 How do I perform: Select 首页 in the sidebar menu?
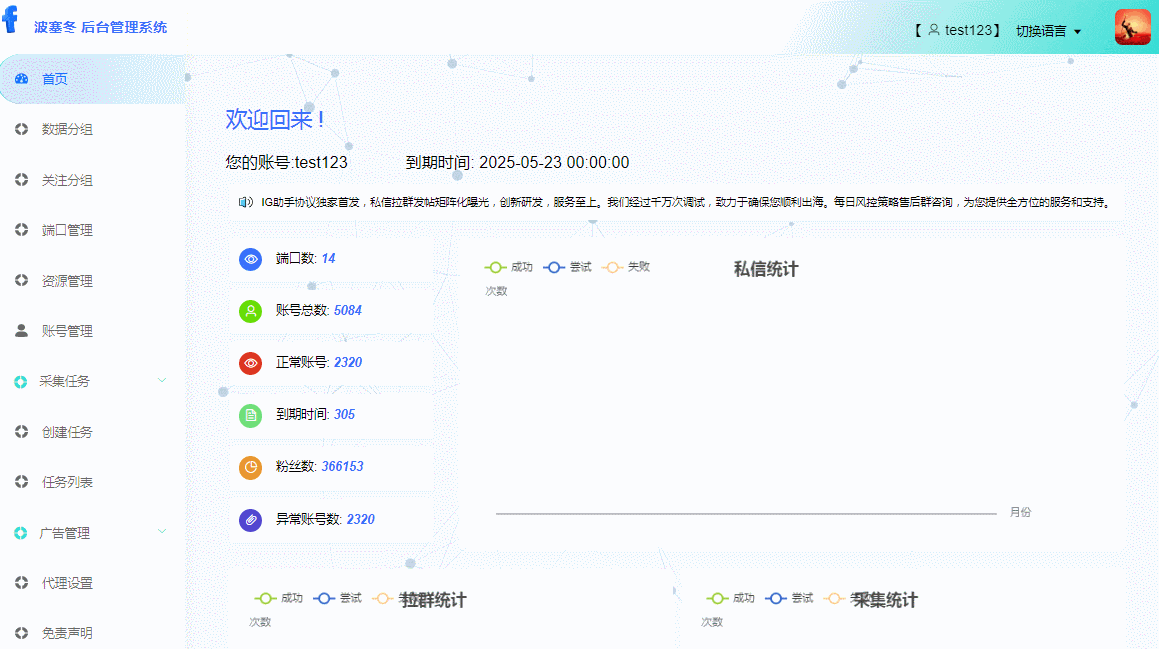point(56,78)
